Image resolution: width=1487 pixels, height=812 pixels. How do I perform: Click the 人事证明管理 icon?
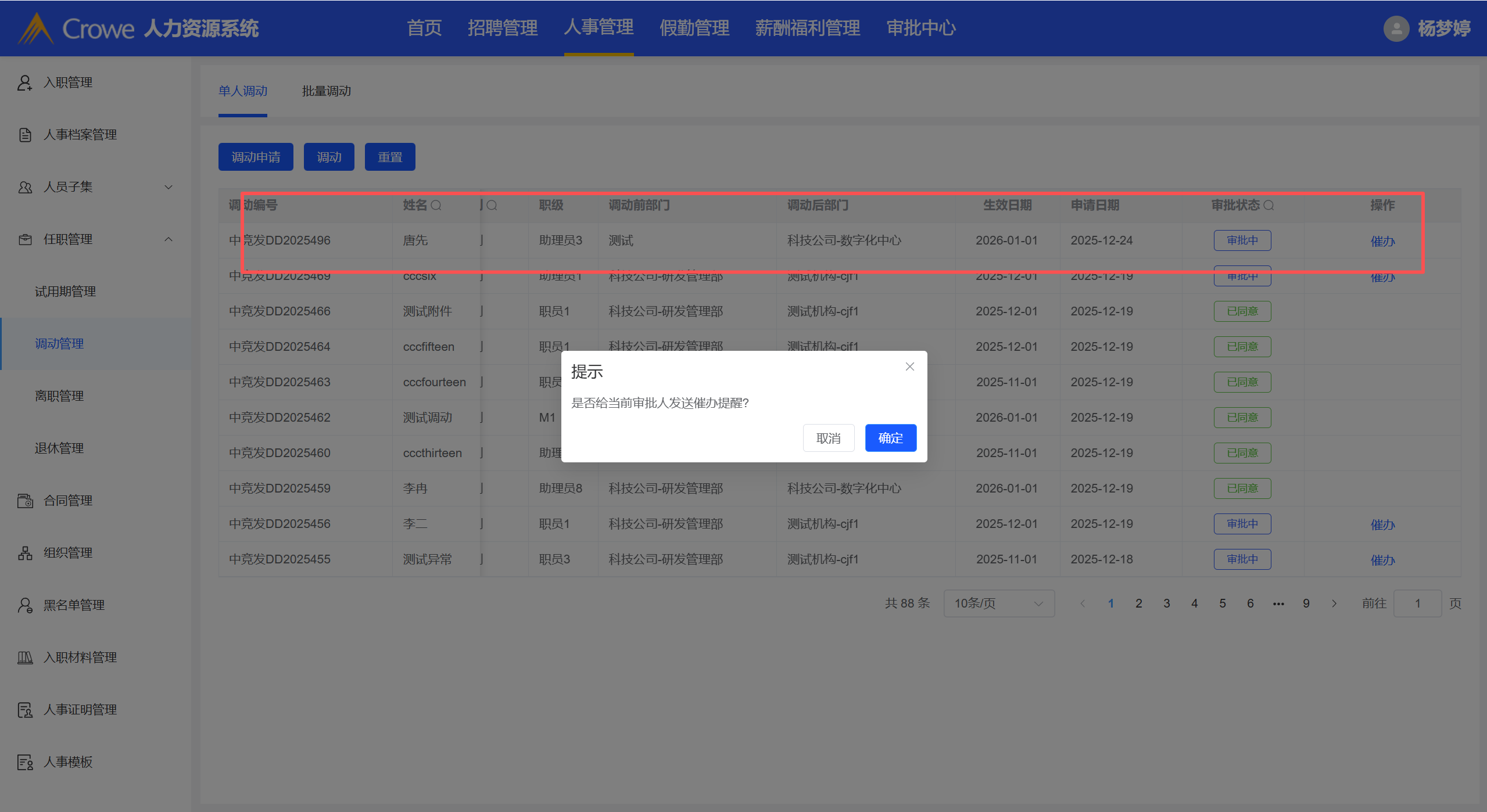pyautogui.click(x=25, y=710)
